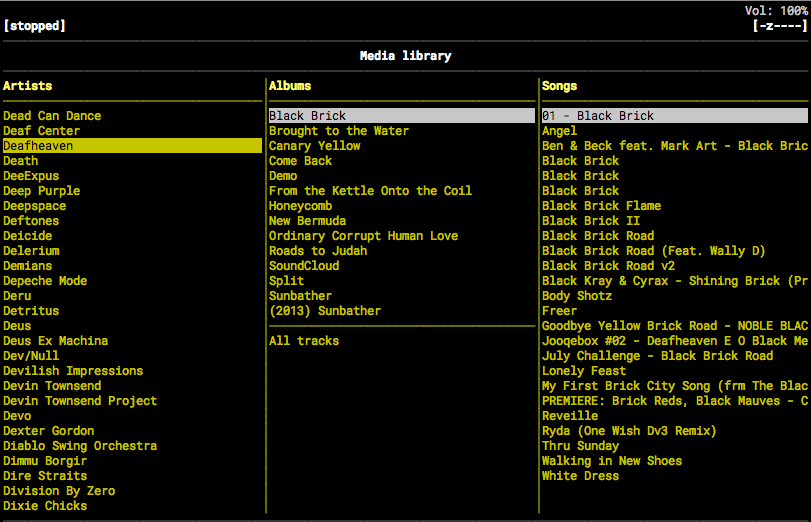Select Dixie Chicks in the Artists list
This screenshot has width=811, height=522.
click(45, 506)
